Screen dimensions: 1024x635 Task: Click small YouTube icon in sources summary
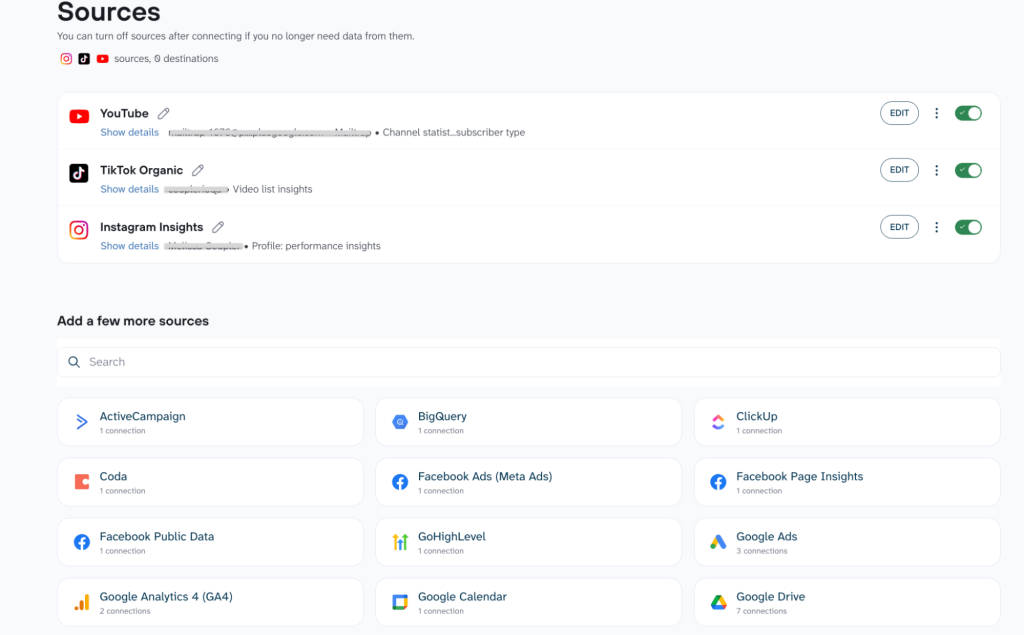[103, 59]
